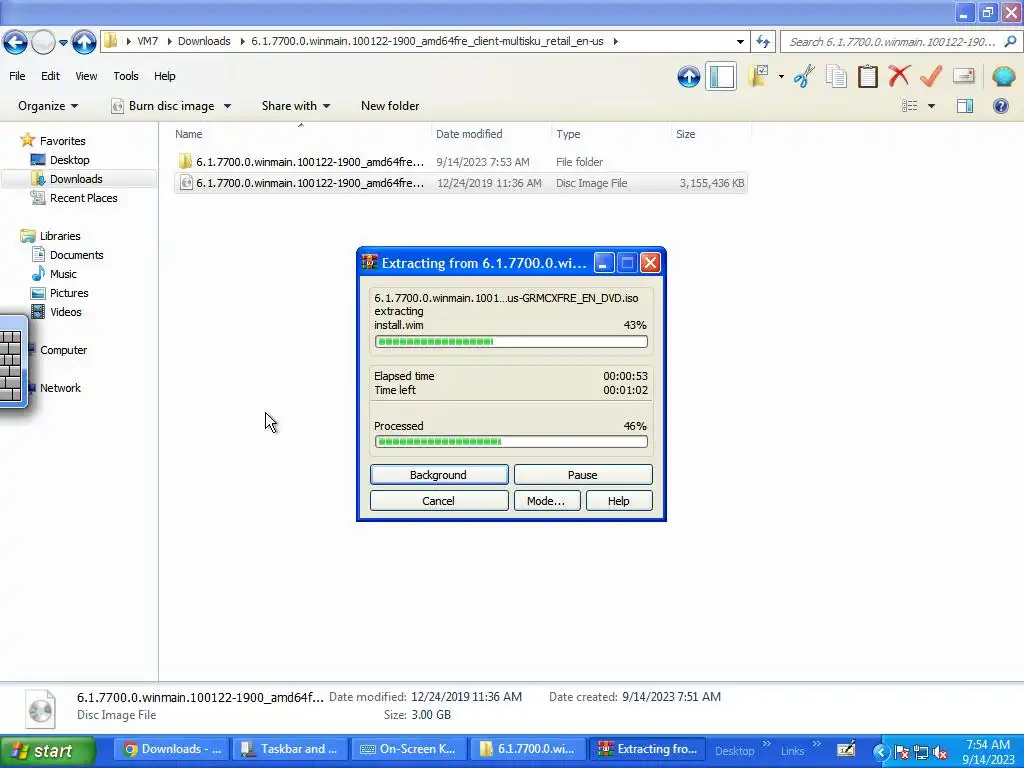
Task: Click Background button in extraction dialog
Action: point(438,475)
